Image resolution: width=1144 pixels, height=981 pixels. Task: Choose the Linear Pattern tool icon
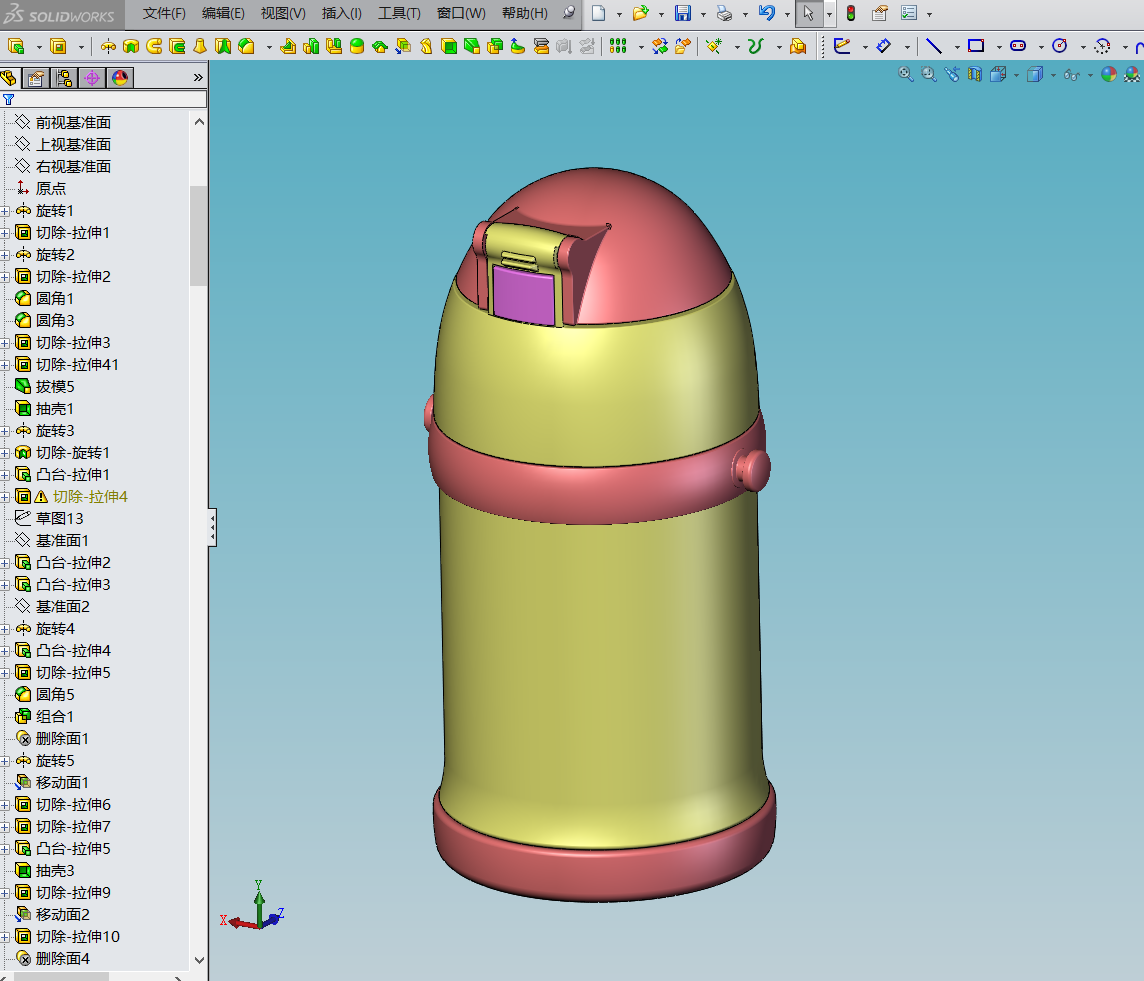pyautogui.click(x=618, y=47)
